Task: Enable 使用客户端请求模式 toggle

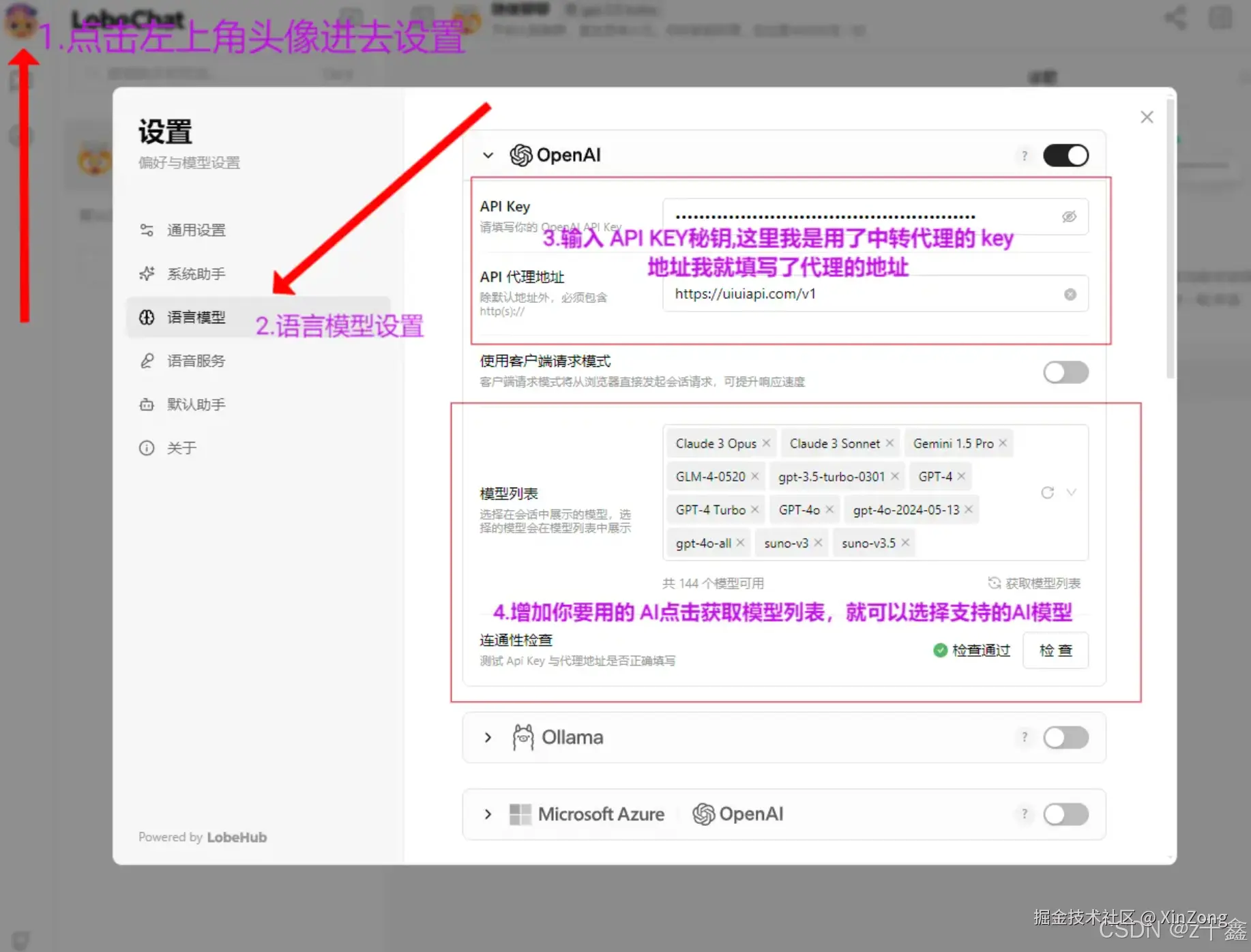Action: click(1065, 372)
